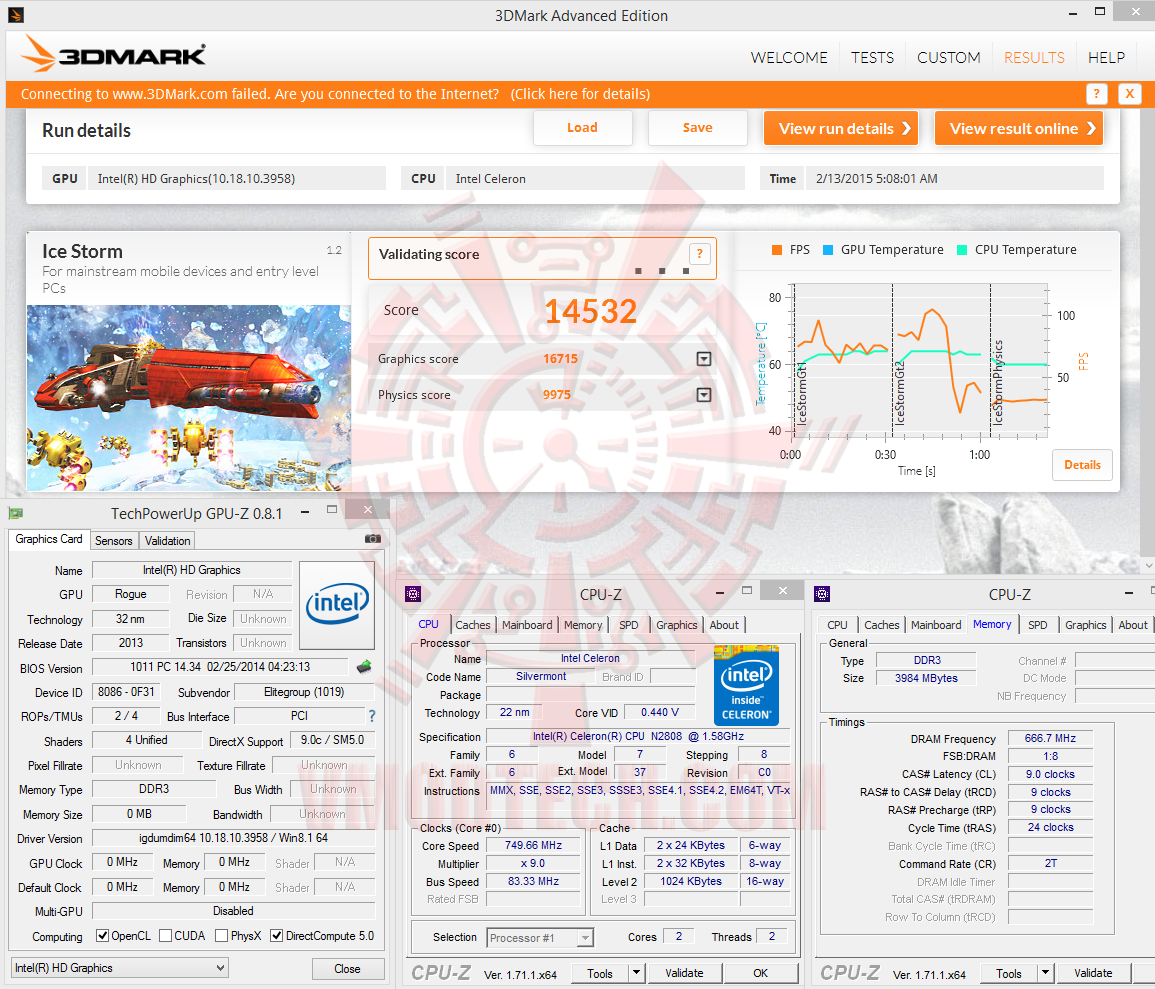Viewport: 1155px width, 989px height.
Task: Open the CUSTOM tab in 3DMark
Action: tap(949, 57)
